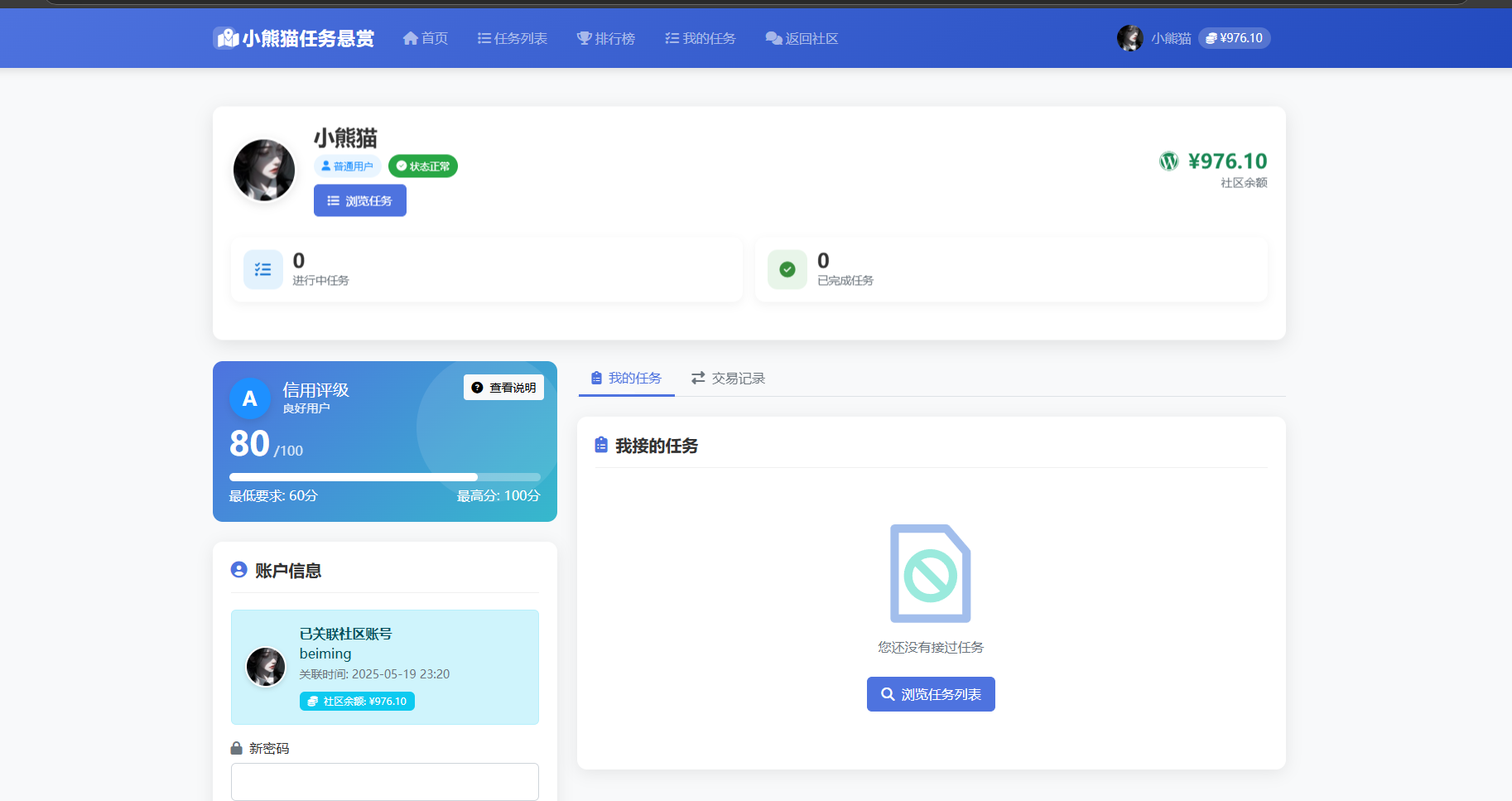Screen dimensions: 1512x801
Task: Click the green 已完成任务 checkmark icon
Action: pos(787,269)
